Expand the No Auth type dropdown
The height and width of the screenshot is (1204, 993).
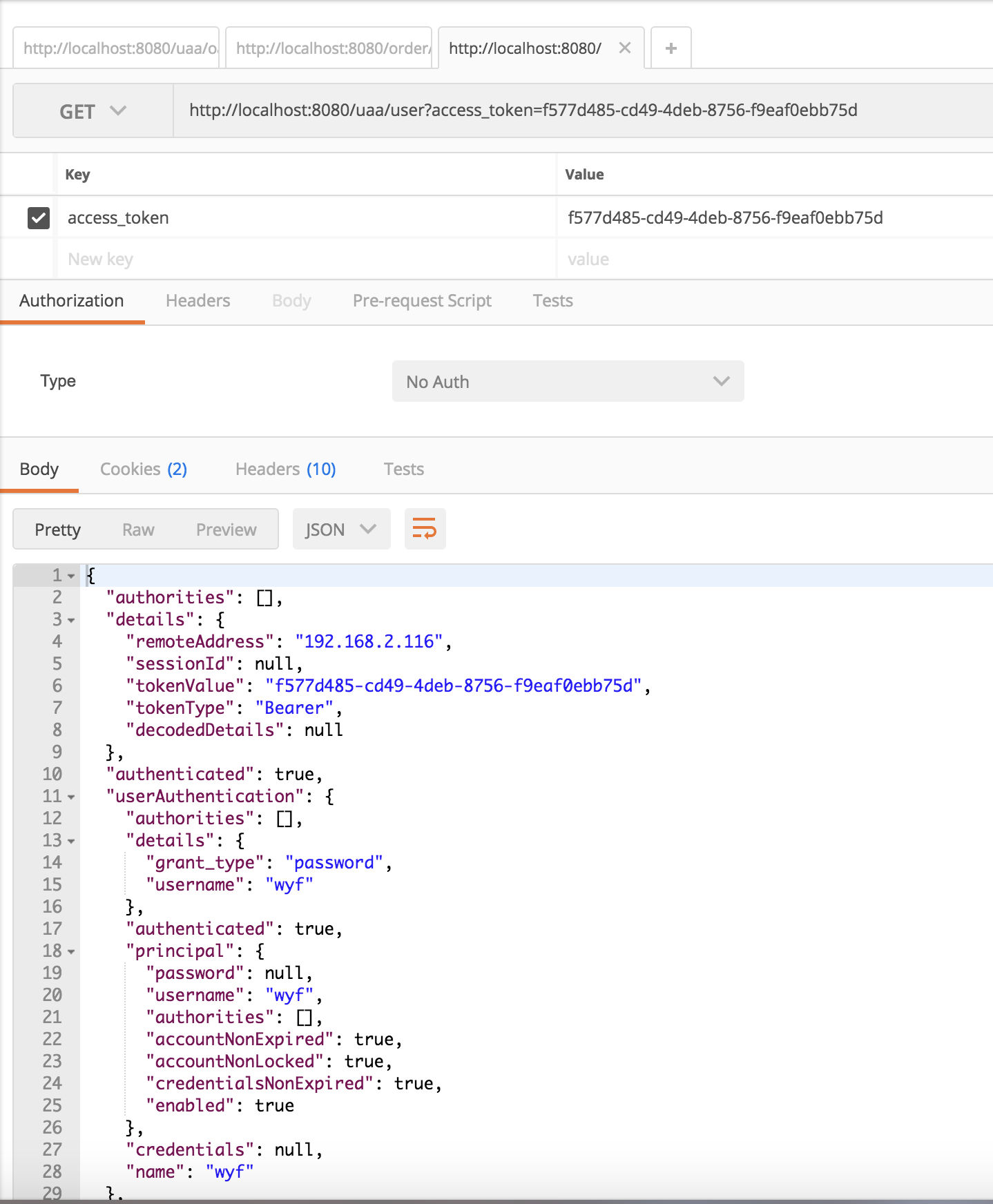pos(568,382)
